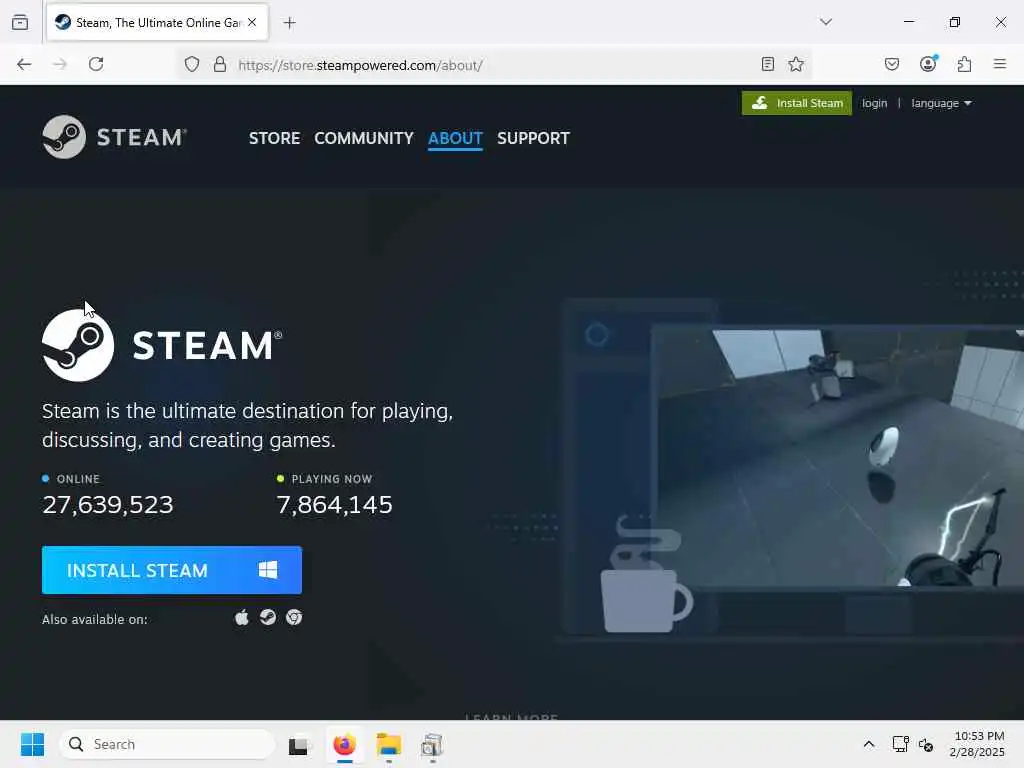This screenshot has width=1024, height=768.
Task: Go back to the previous page
Action: tap(24, 64)
